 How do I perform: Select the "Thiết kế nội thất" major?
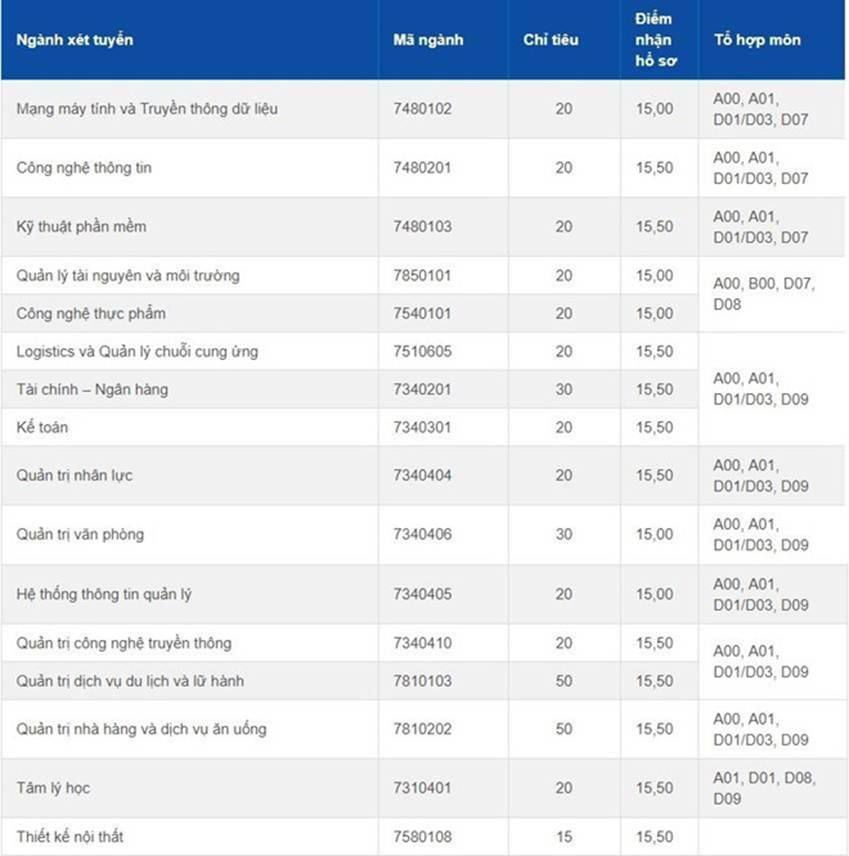click(70, 836)
